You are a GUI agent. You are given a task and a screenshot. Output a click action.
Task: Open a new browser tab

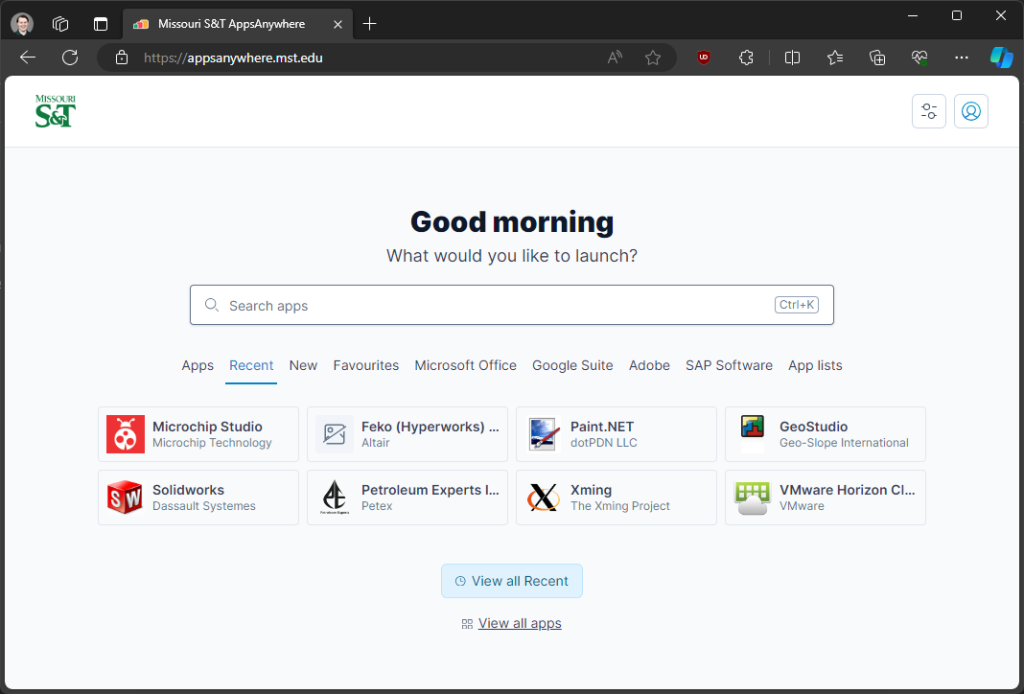pos(370,24)
